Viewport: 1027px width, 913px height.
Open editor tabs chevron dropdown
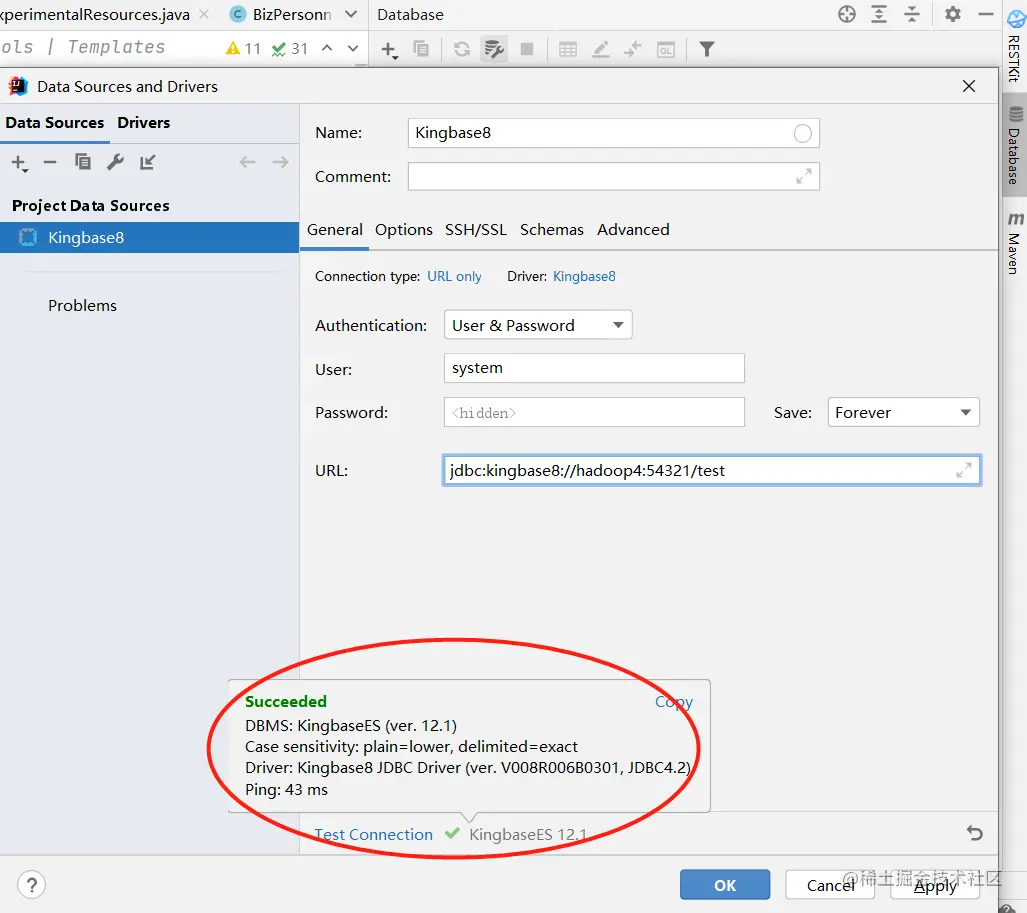click(351, 14)
